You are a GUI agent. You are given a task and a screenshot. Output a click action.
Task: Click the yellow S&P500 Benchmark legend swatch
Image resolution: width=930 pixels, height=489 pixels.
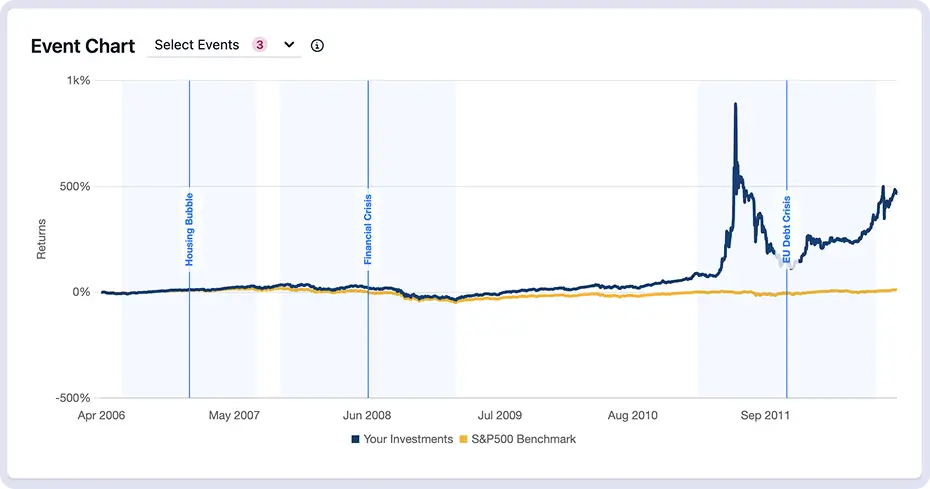tap(463, 439)
